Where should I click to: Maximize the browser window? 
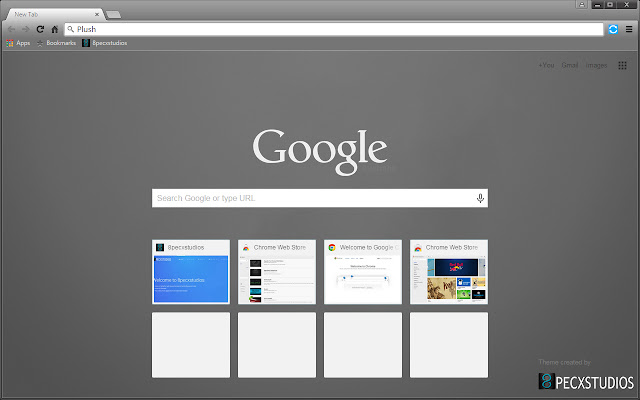610,4
